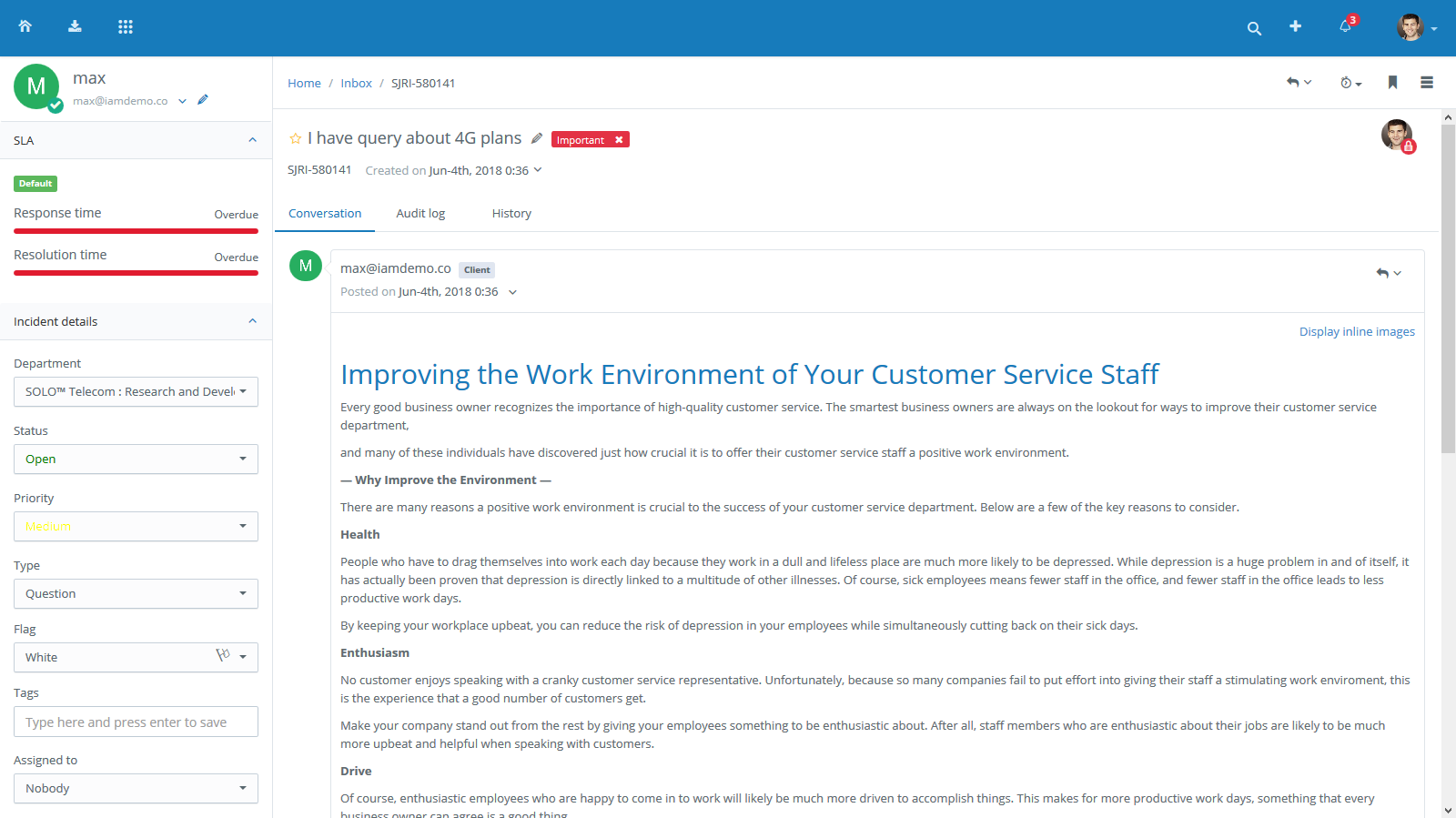Image resolution: width=1456 pixels, height=818 pixels.
Task: Click Display inline images link
Action: coord(1357,332)
